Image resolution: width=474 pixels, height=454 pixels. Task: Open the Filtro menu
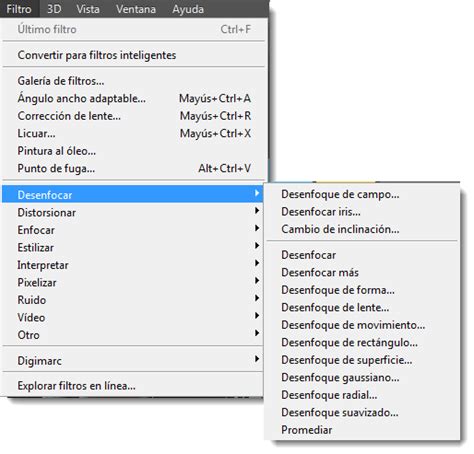tap(19, 9)
